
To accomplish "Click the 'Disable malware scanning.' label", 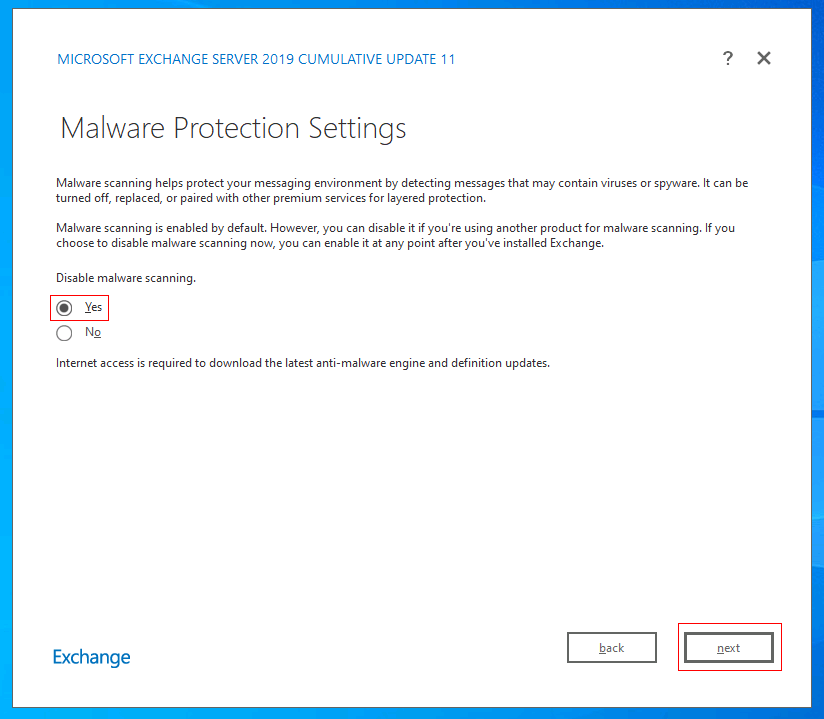I will (126, 278).
